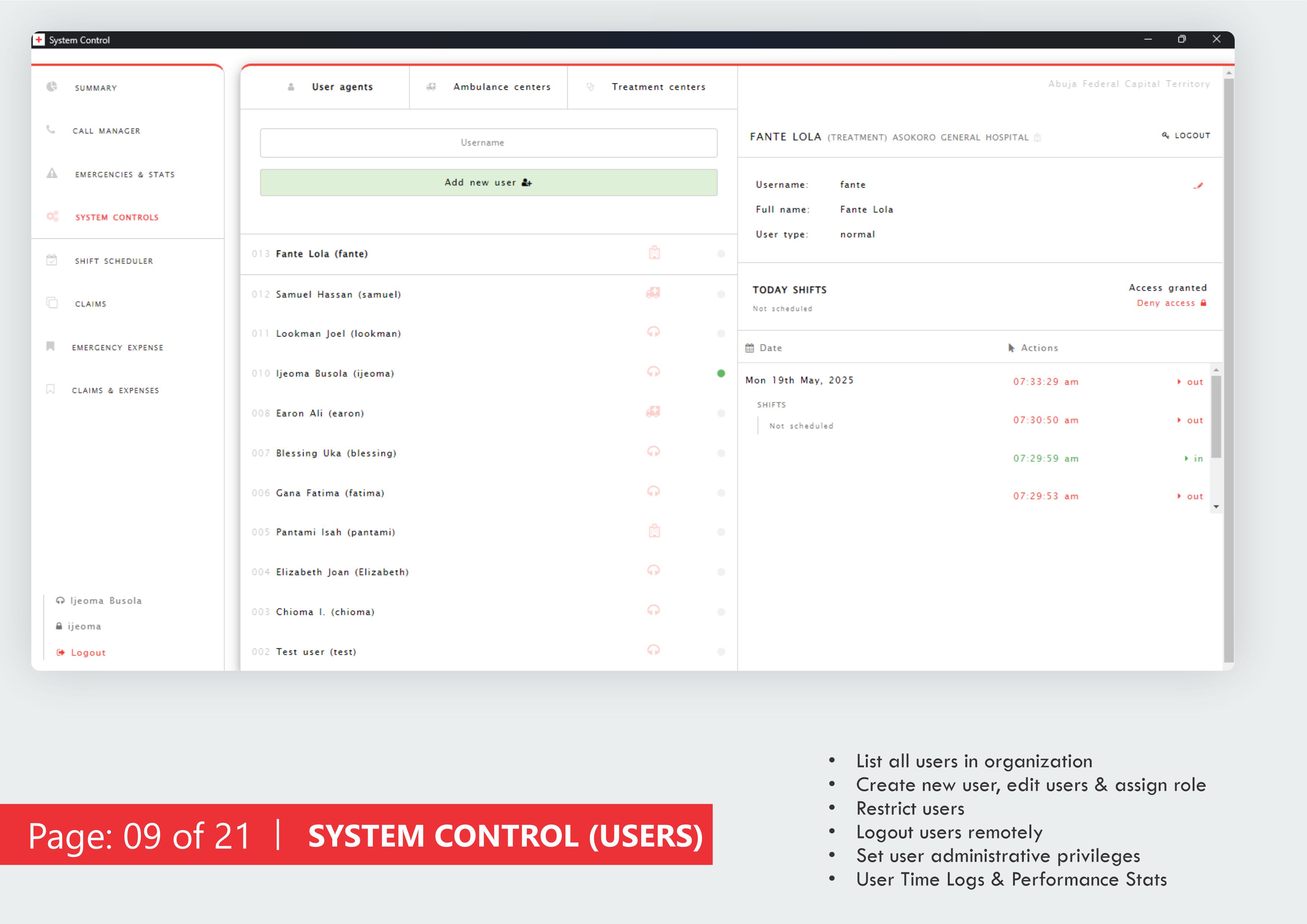This screenshot has width=1307, height=924.
Task: Click the headset icon in Elizabeth Joan row
Action: tap(653, 570)
